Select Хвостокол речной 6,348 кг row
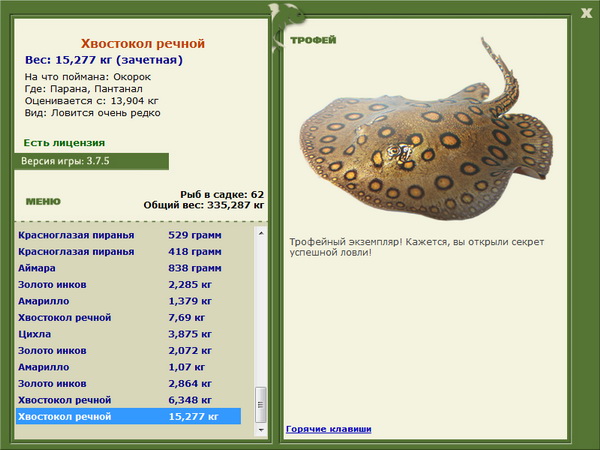This screenshot has height=450, width=600. click(128, 399)
